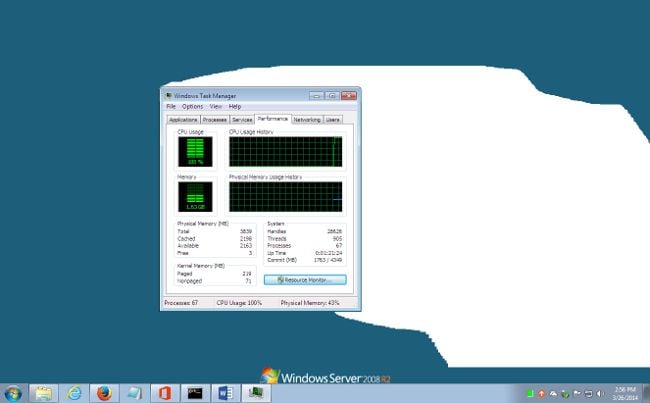This screenshot has width=650, height=403.
Task: Switch to the Services tab
Action: [x=242, y=119]
